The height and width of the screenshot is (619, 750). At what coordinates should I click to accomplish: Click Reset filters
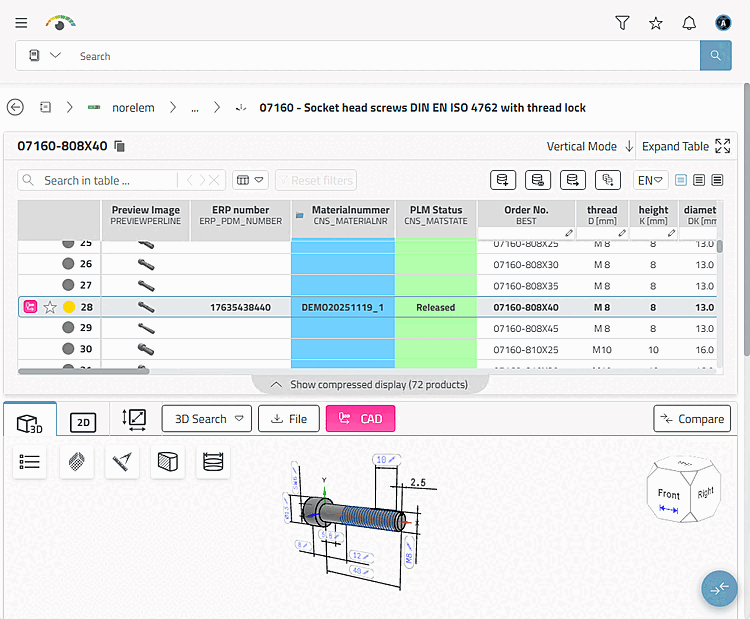click(316, 180)
